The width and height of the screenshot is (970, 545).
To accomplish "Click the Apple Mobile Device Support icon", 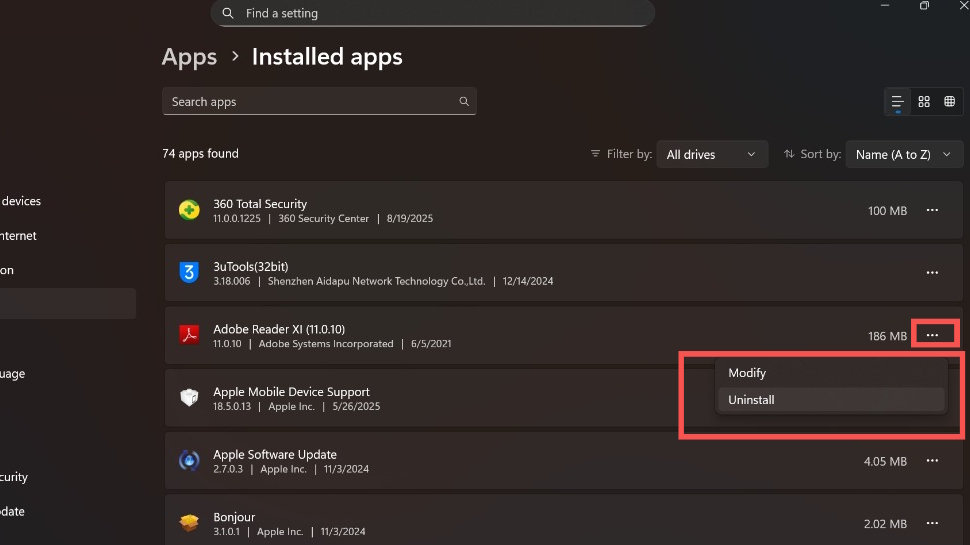I will click(189, 398).
